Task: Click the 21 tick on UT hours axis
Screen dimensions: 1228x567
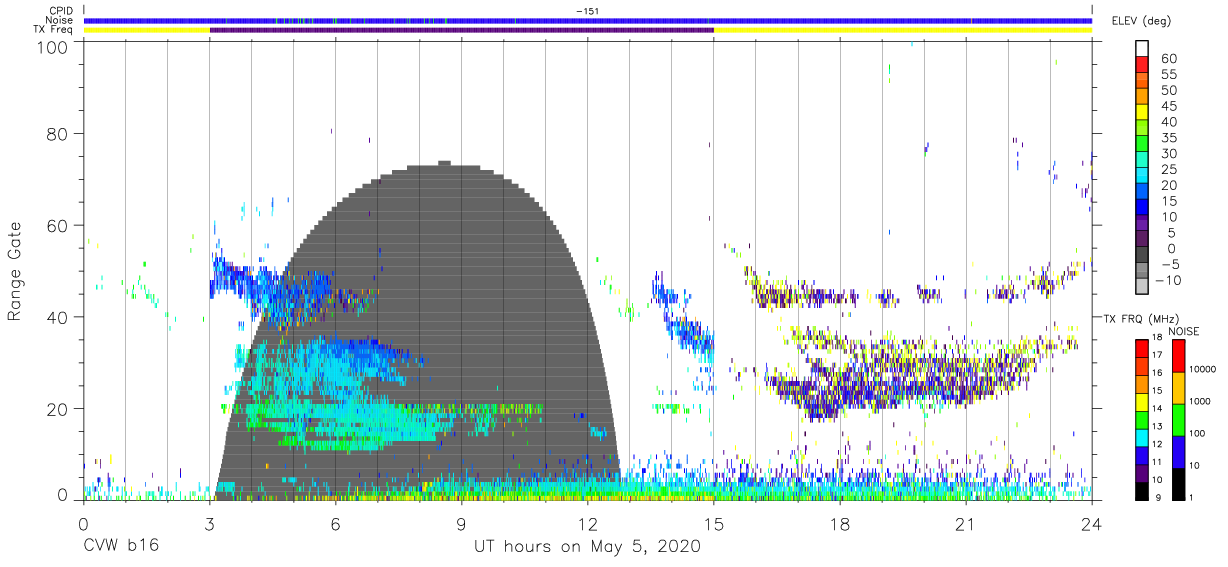Action: point(966,525)
